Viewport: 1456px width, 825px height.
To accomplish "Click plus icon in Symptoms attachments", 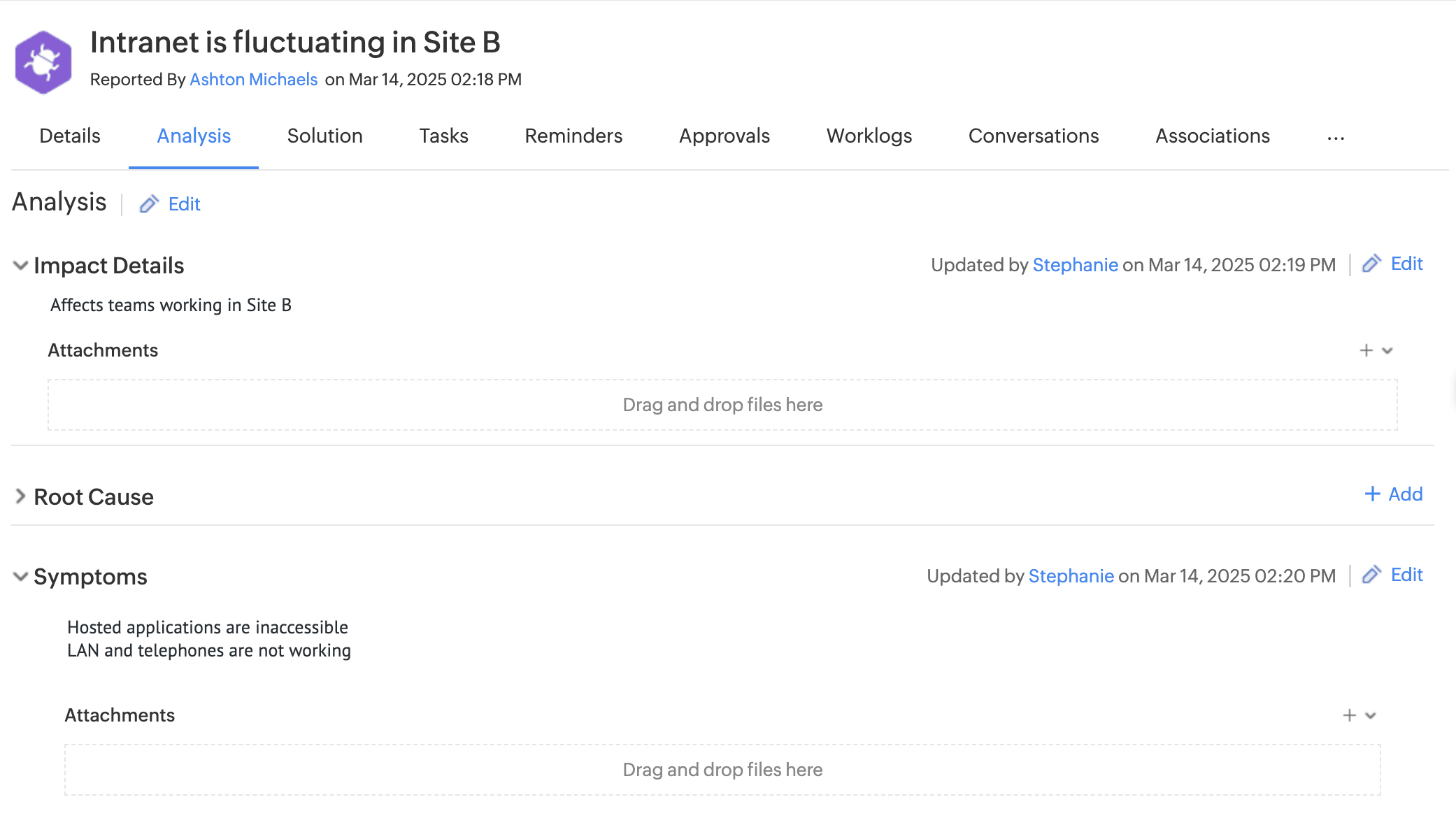I will coord(1349,715).
